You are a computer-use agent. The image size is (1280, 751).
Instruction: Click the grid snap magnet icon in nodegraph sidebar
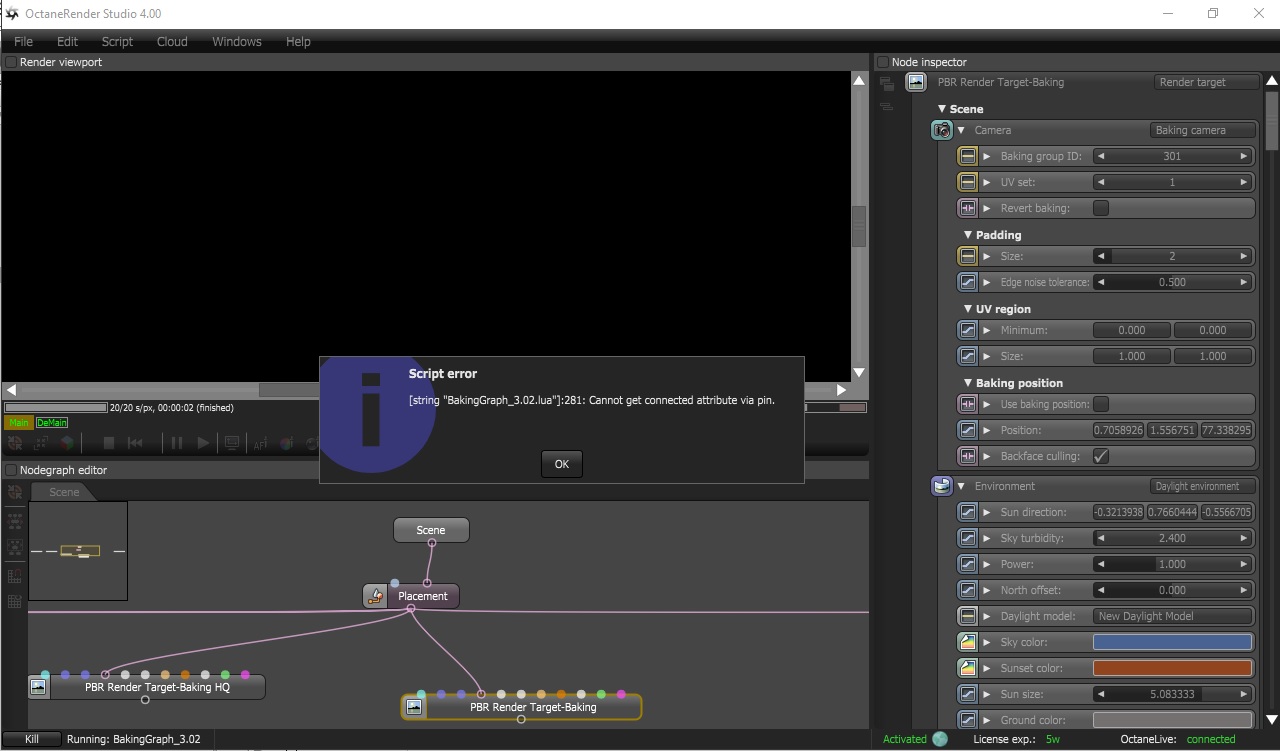pos(15,575)
